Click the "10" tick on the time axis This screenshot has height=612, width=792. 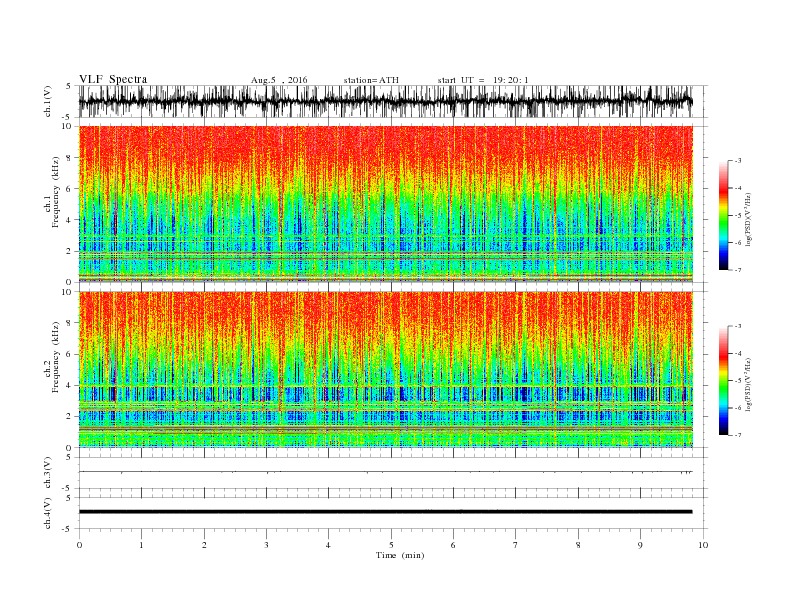click(703, 545)
